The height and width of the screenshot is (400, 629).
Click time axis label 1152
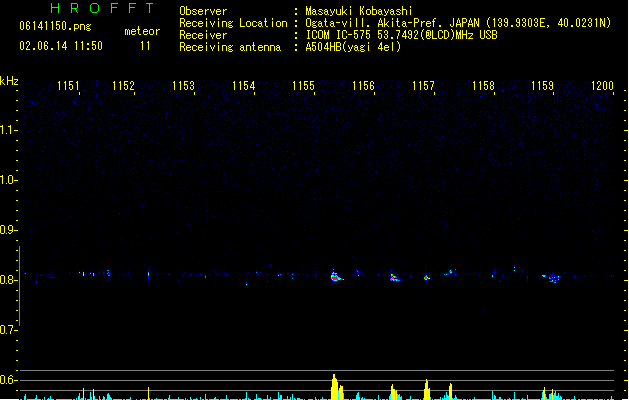[123, 86]
